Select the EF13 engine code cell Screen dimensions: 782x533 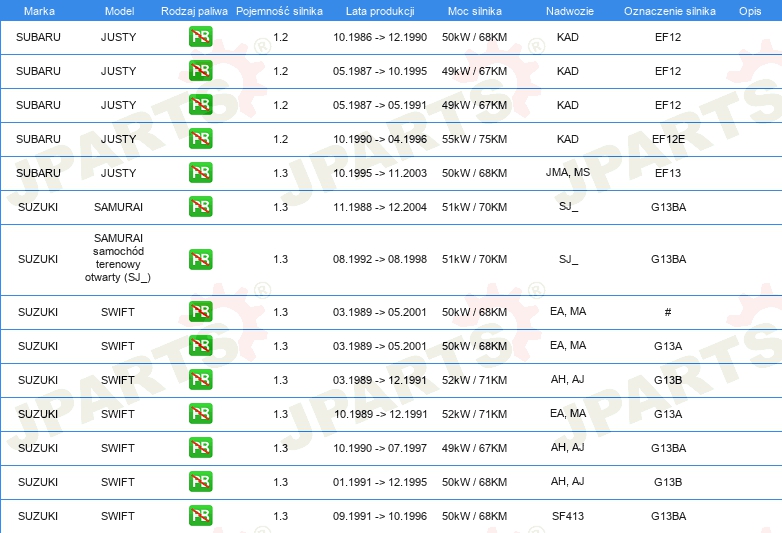pos(668,173)
